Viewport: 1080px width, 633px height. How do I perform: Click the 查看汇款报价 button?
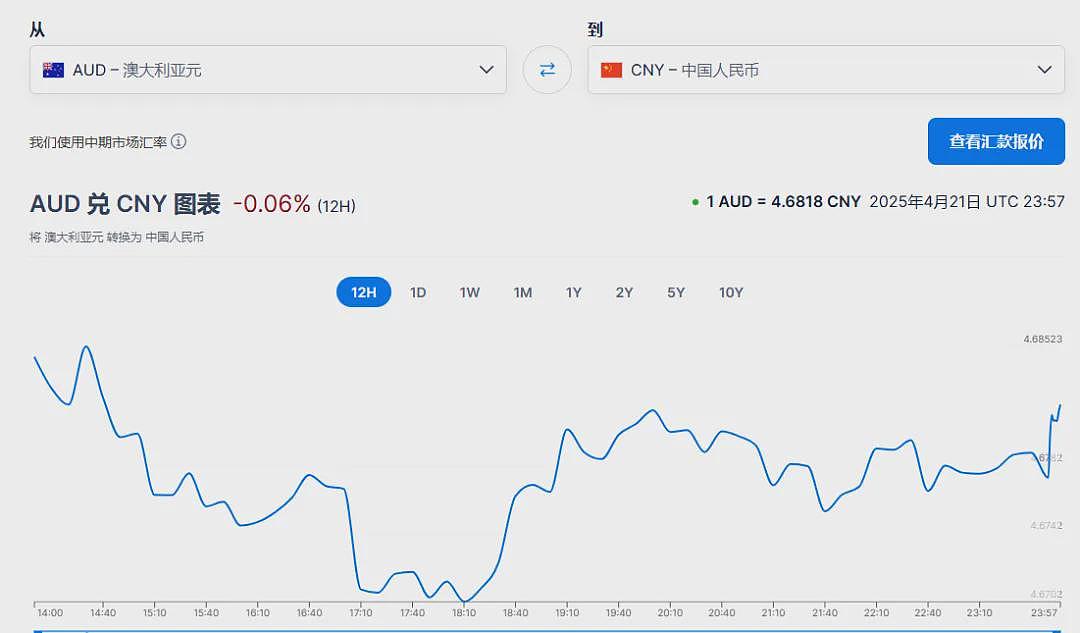tap(996, 141)
